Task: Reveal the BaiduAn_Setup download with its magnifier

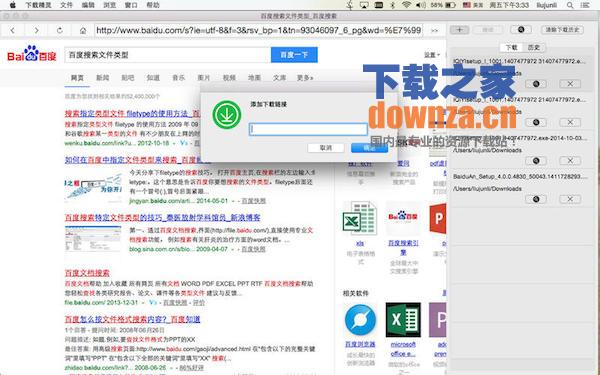Action: tap(536, 199)
